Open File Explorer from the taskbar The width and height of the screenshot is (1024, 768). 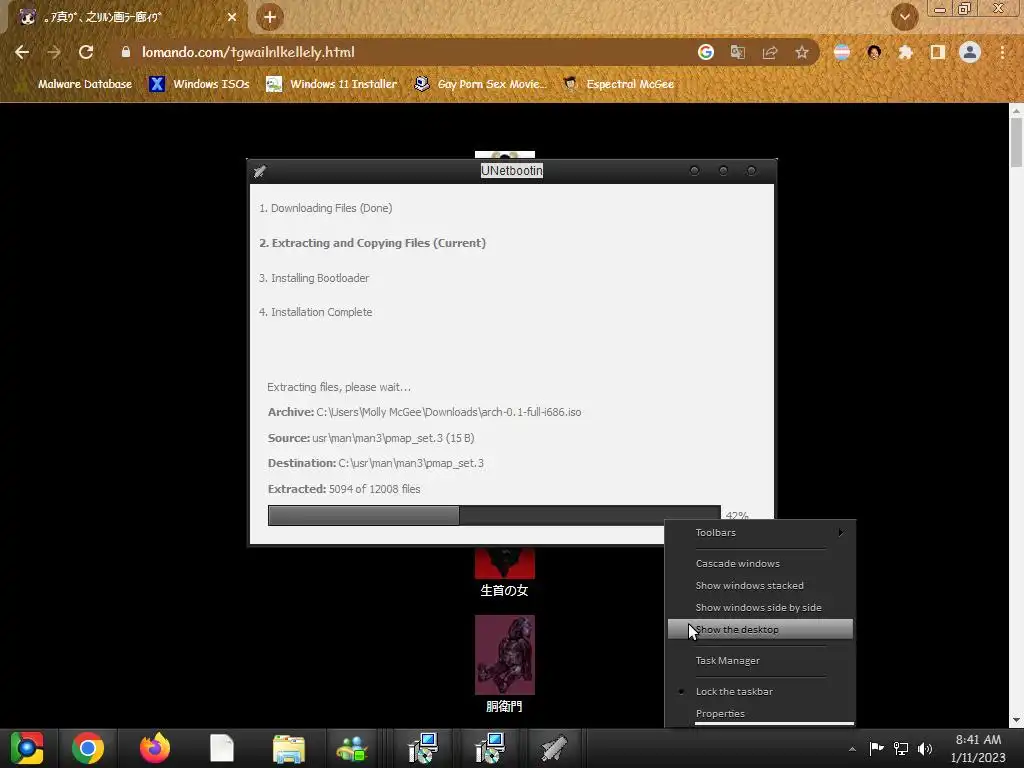pyautogui.click(x=289, y=749)
